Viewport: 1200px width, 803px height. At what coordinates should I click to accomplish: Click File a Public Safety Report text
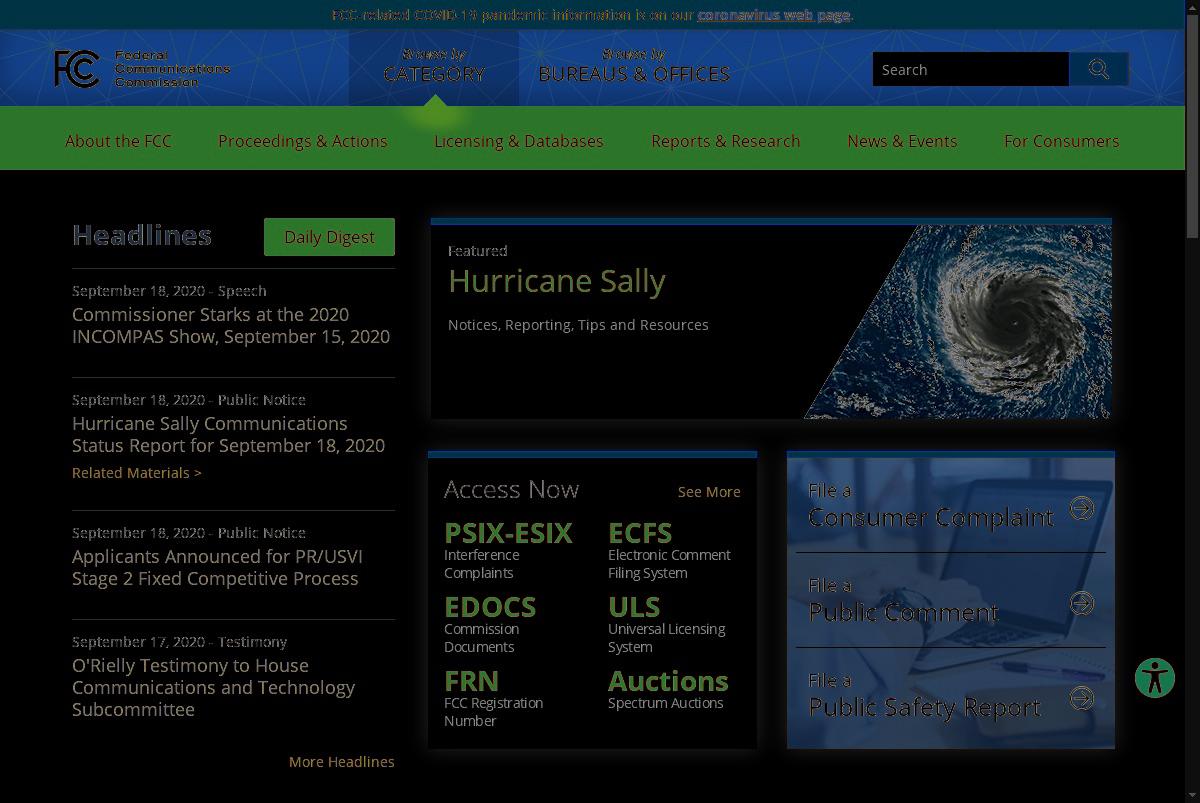click(925, 695)
